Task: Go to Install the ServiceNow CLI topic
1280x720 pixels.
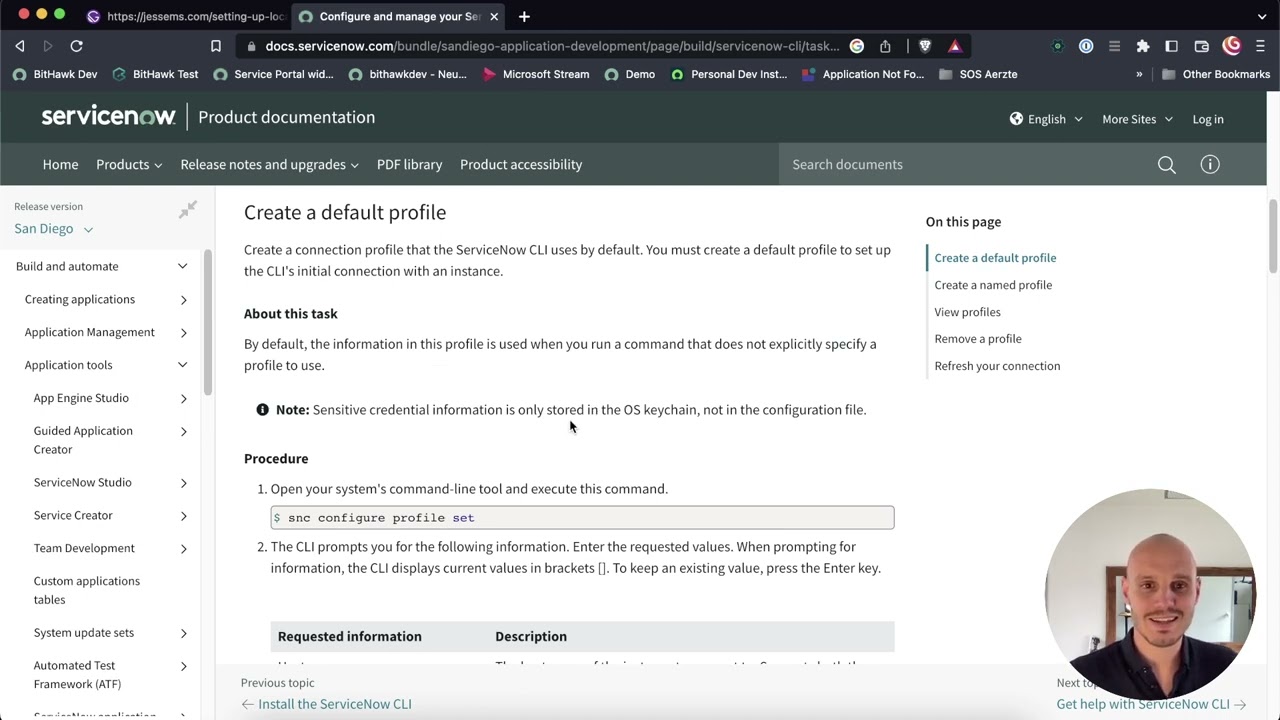Action: tap(327, 704)
